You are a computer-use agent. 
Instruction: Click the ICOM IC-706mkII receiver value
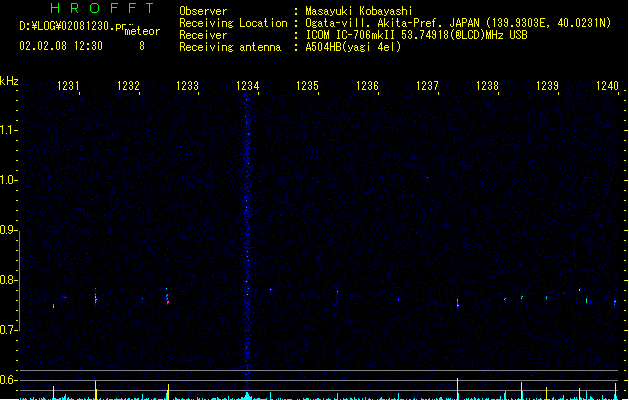pos(416,35)
